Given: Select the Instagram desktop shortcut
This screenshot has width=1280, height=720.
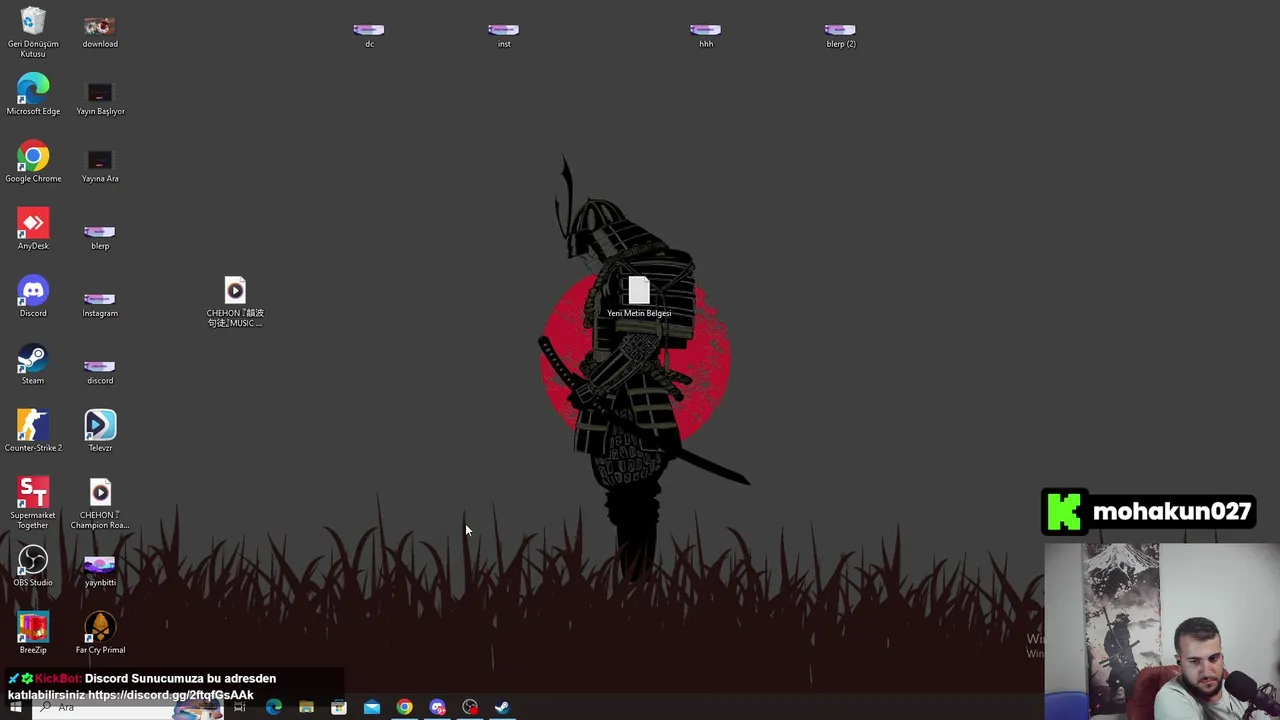Looking at the screenshot, I should point(100,304).
